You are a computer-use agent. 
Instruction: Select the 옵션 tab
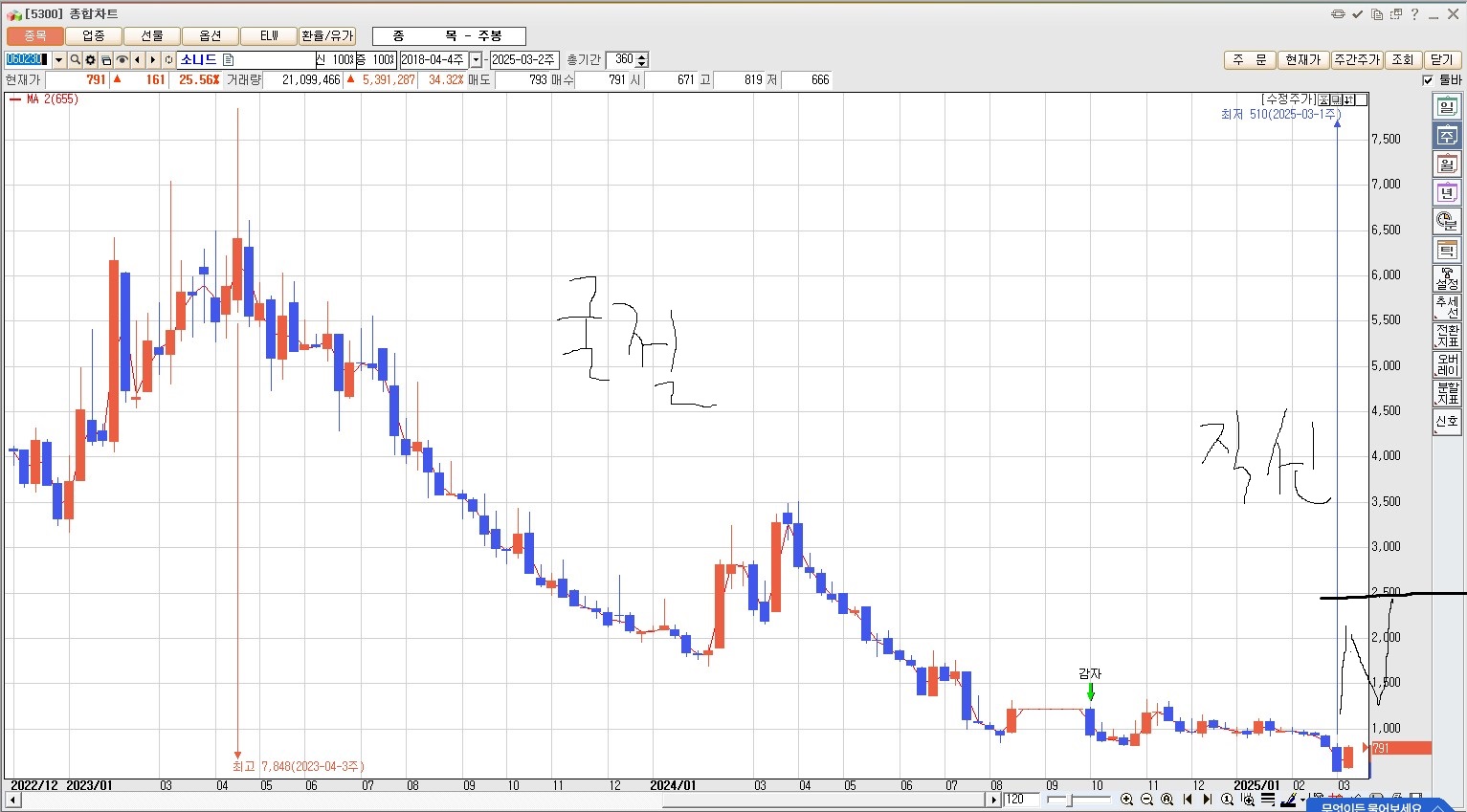click(x=211, y=36)
